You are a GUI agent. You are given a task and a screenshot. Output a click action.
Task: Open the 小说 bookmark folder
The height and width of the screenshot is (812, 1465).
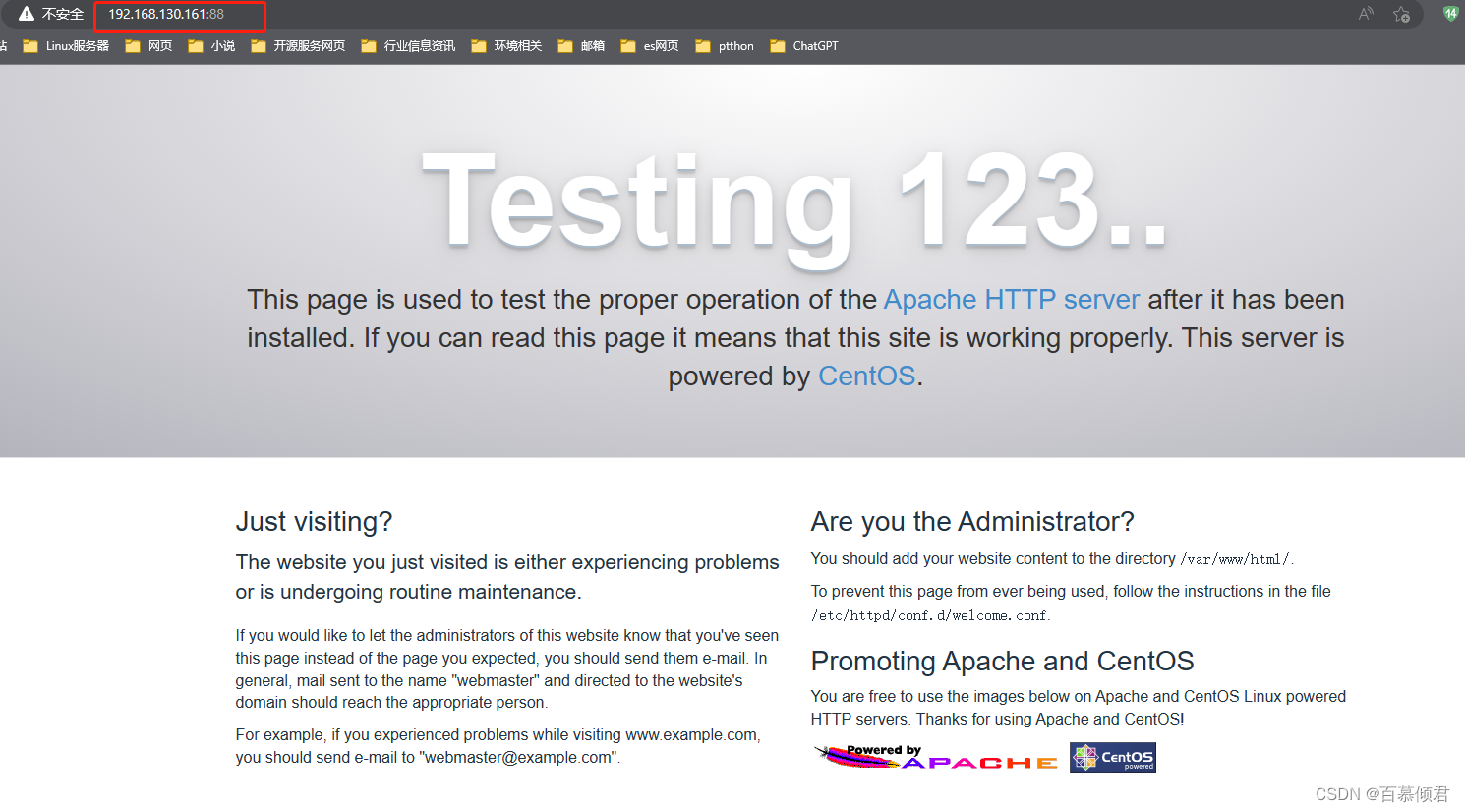pyautogui.click(x=211, y=46)
